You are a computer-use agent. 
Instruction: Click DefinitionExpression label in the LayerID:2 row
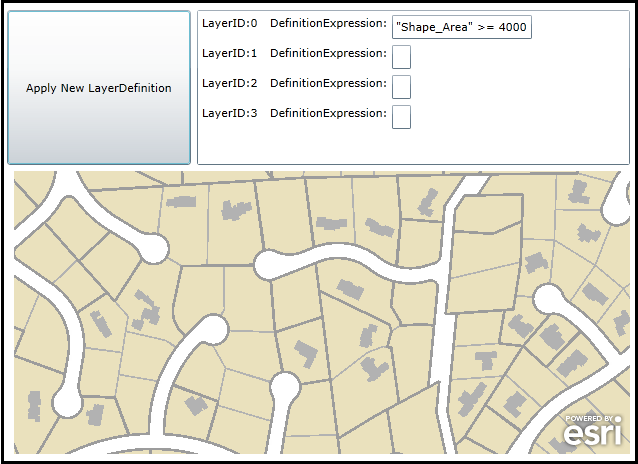coord(328,83)
